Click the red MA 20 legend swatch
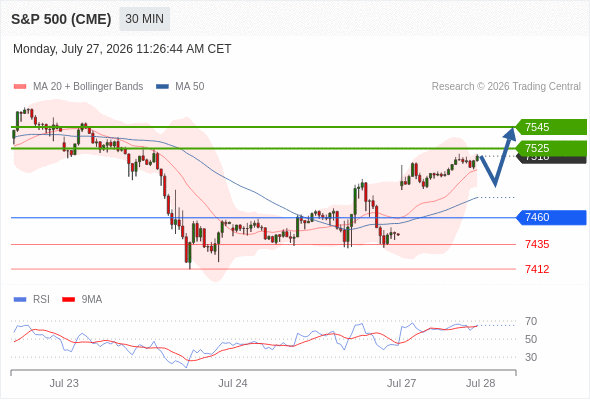The height and width of the screenshot is (400, 590). 20,87
